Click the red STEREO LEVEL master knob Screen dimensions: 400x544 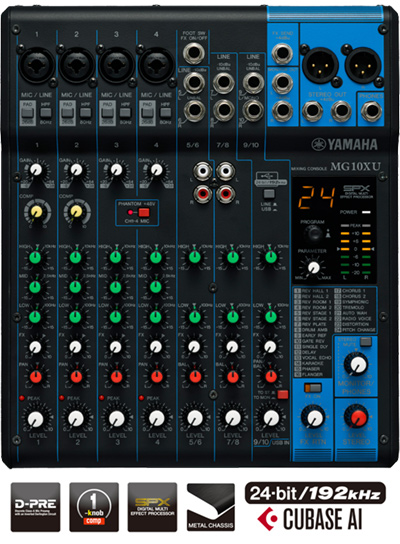[358, 417]
